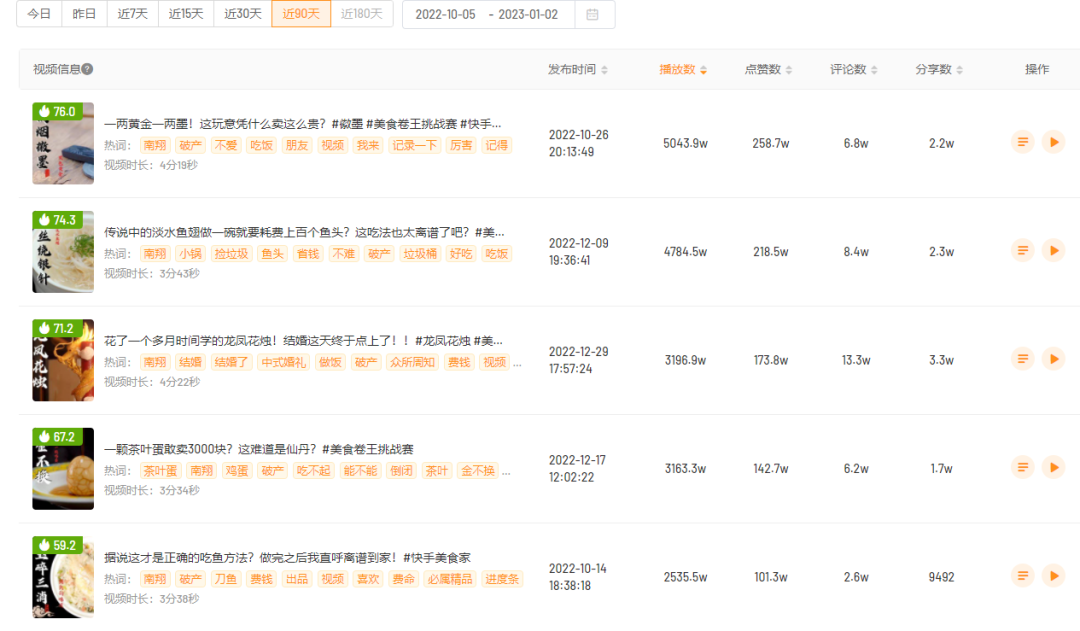This screenshot has height=631, width=1080.
Task: Click hot word tag 记录一下
Action: (x=415, y=145)
